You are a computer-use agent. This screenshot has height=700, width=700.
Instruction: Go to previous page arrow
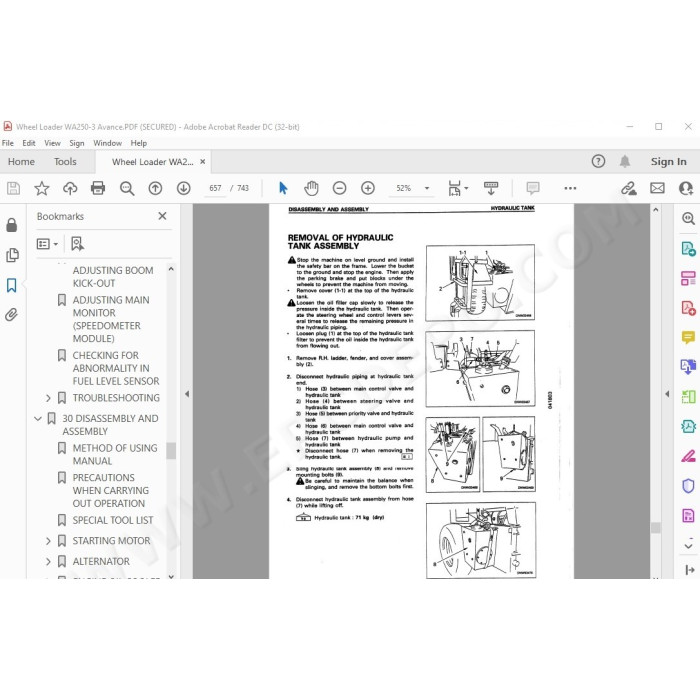[155, 188]
